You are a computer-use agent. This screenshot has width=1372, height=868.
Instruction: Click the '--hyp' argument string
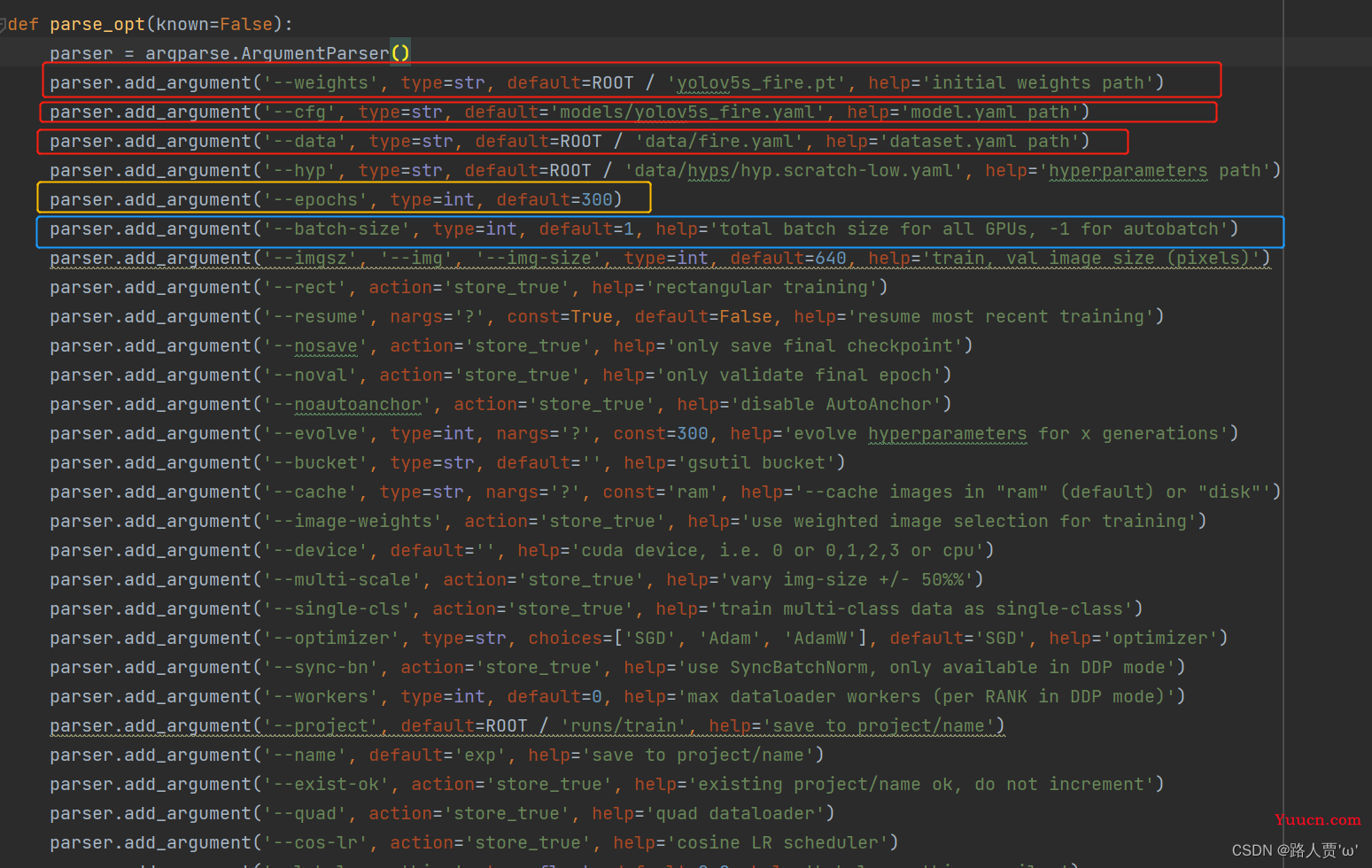(x=299, y=171)
